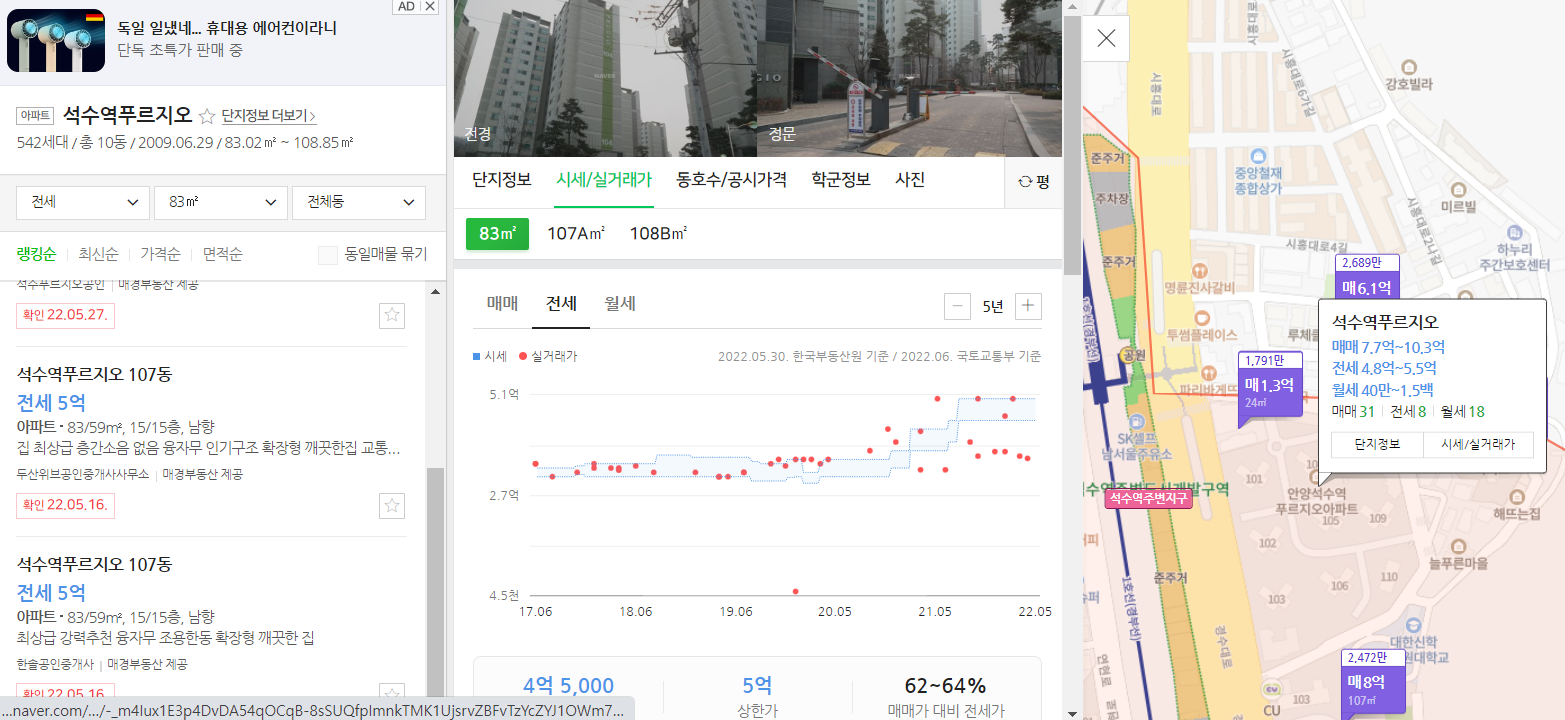The height and width of the screenshot is (720, 1565).
Task: Close the ad with the X icon
Action: tap(430, 6)
